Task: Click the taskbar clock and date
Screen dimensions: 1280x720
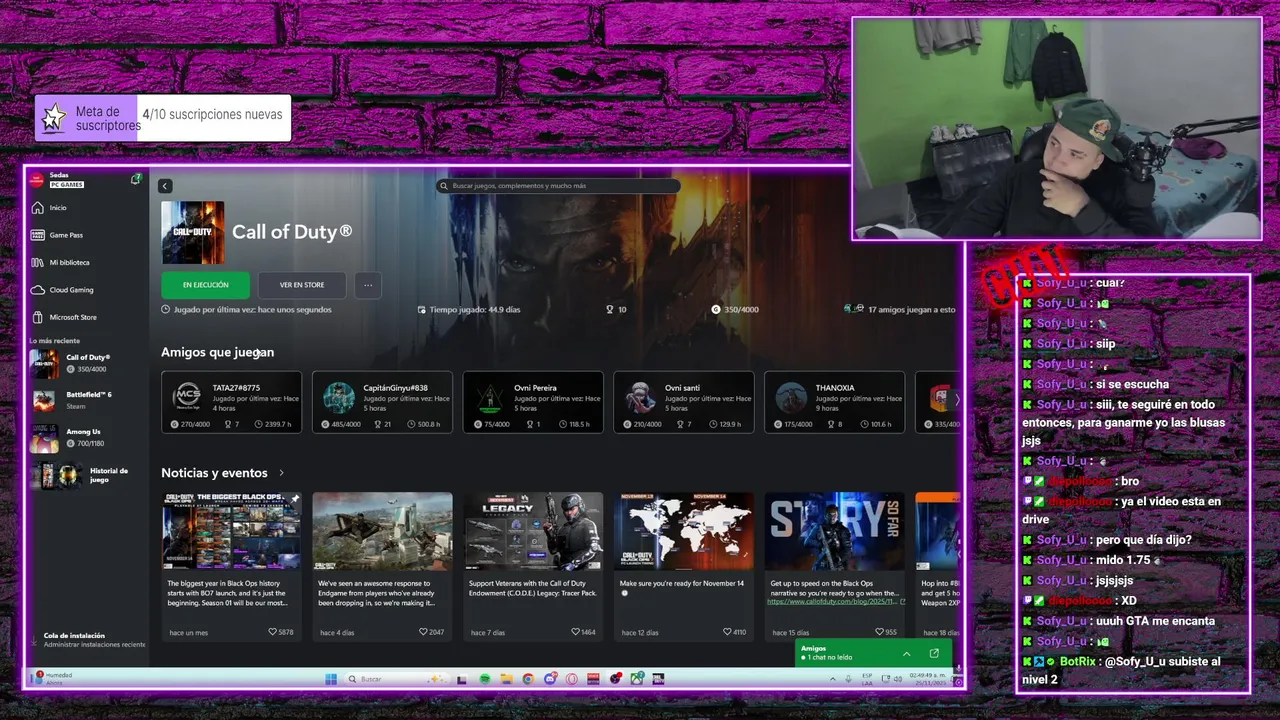Action: pyautogui.click(x=927, y=679)
